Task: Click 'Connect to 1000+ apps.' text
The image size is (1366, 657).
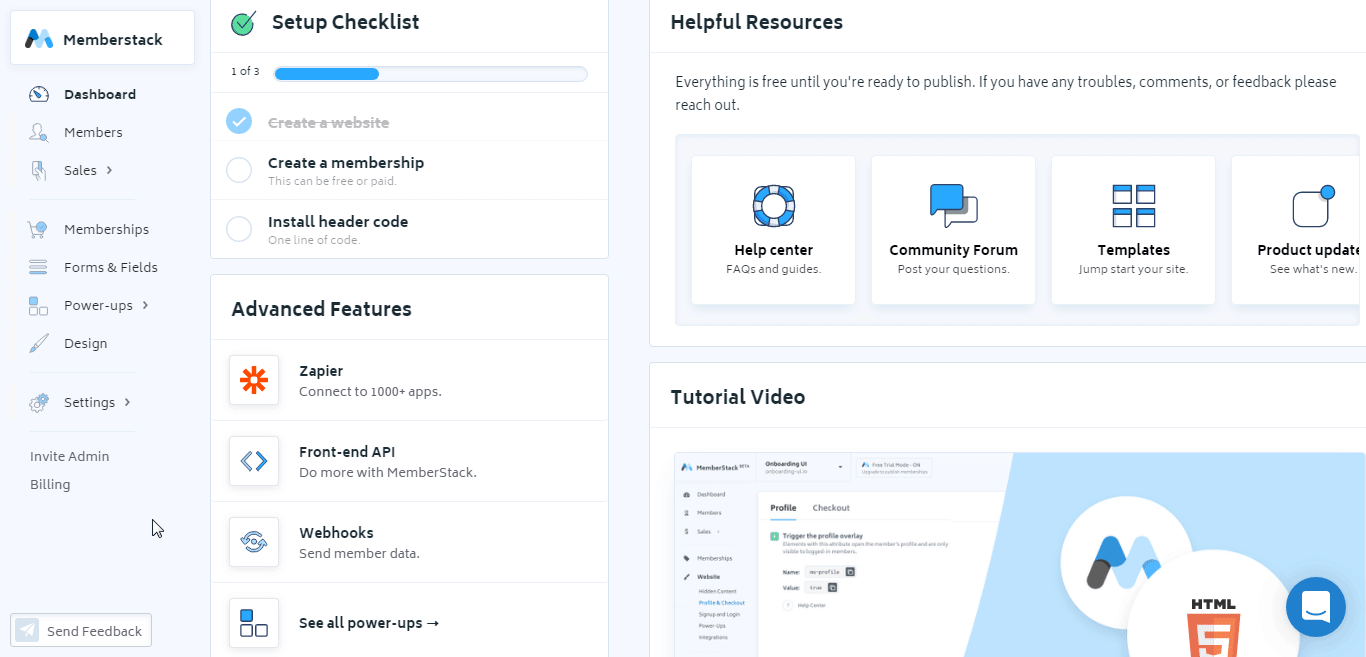Action: (370, 391)
